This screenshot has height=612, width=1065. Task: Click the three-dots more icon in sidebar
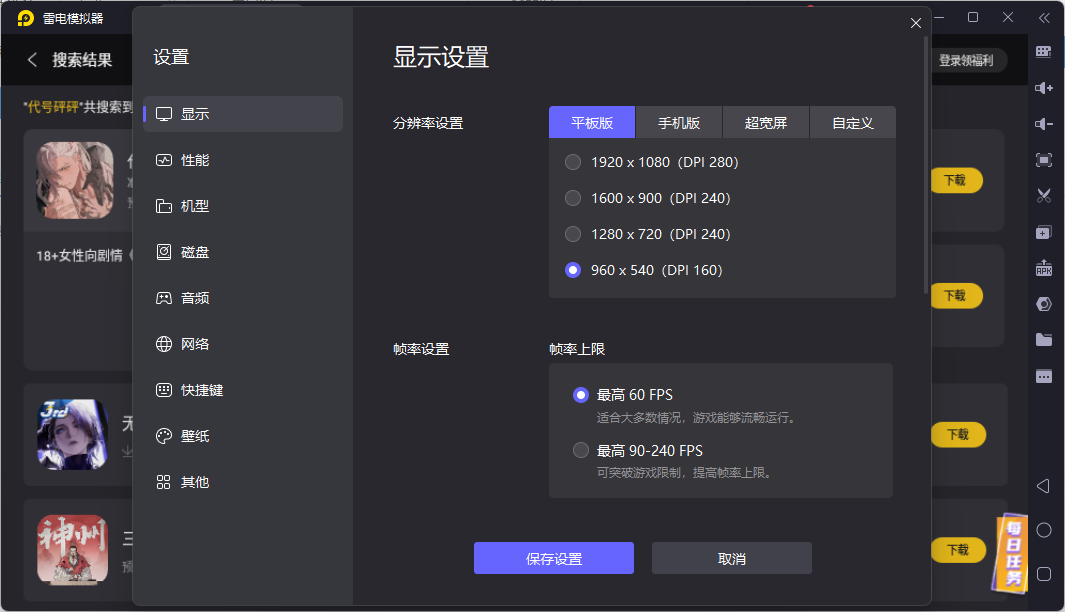click(1043, 376)
